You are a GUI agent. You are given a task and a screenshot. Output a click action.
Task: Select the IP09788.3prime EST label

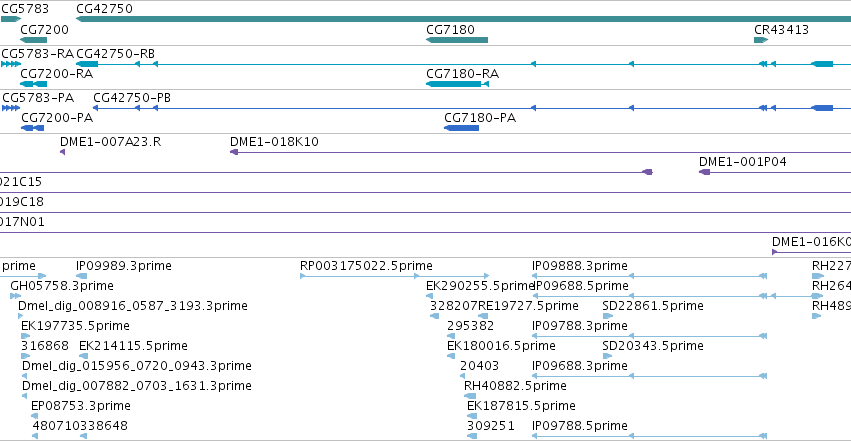580,326
